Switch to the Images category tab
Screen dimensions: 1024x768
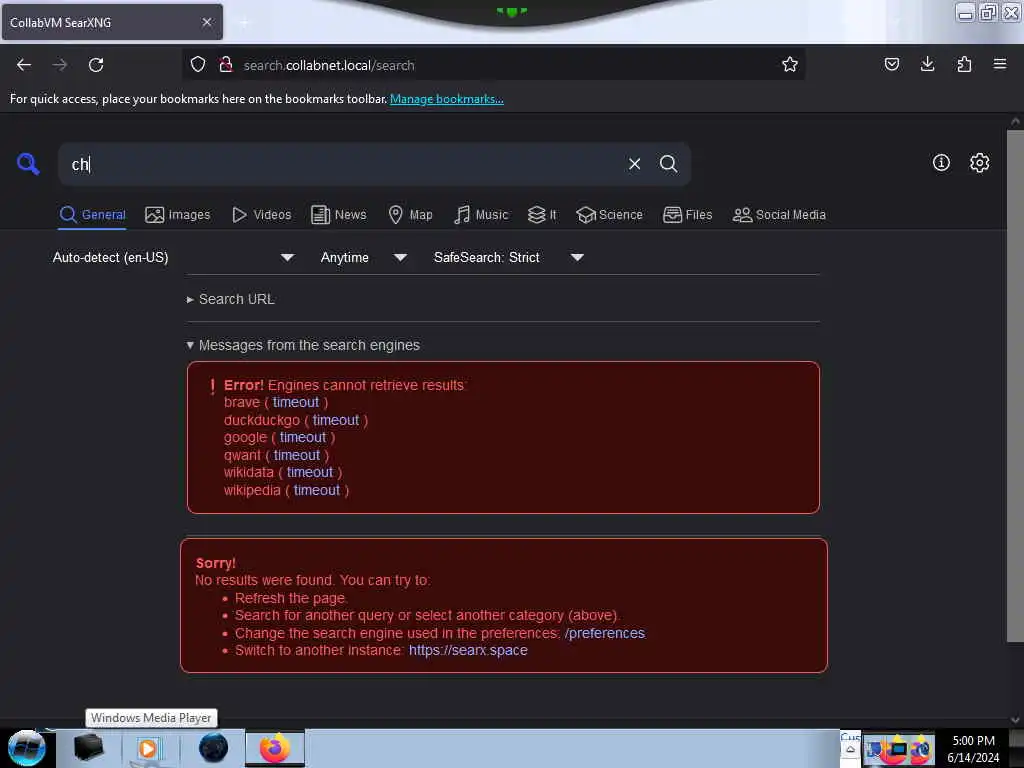tap(178, 215)
